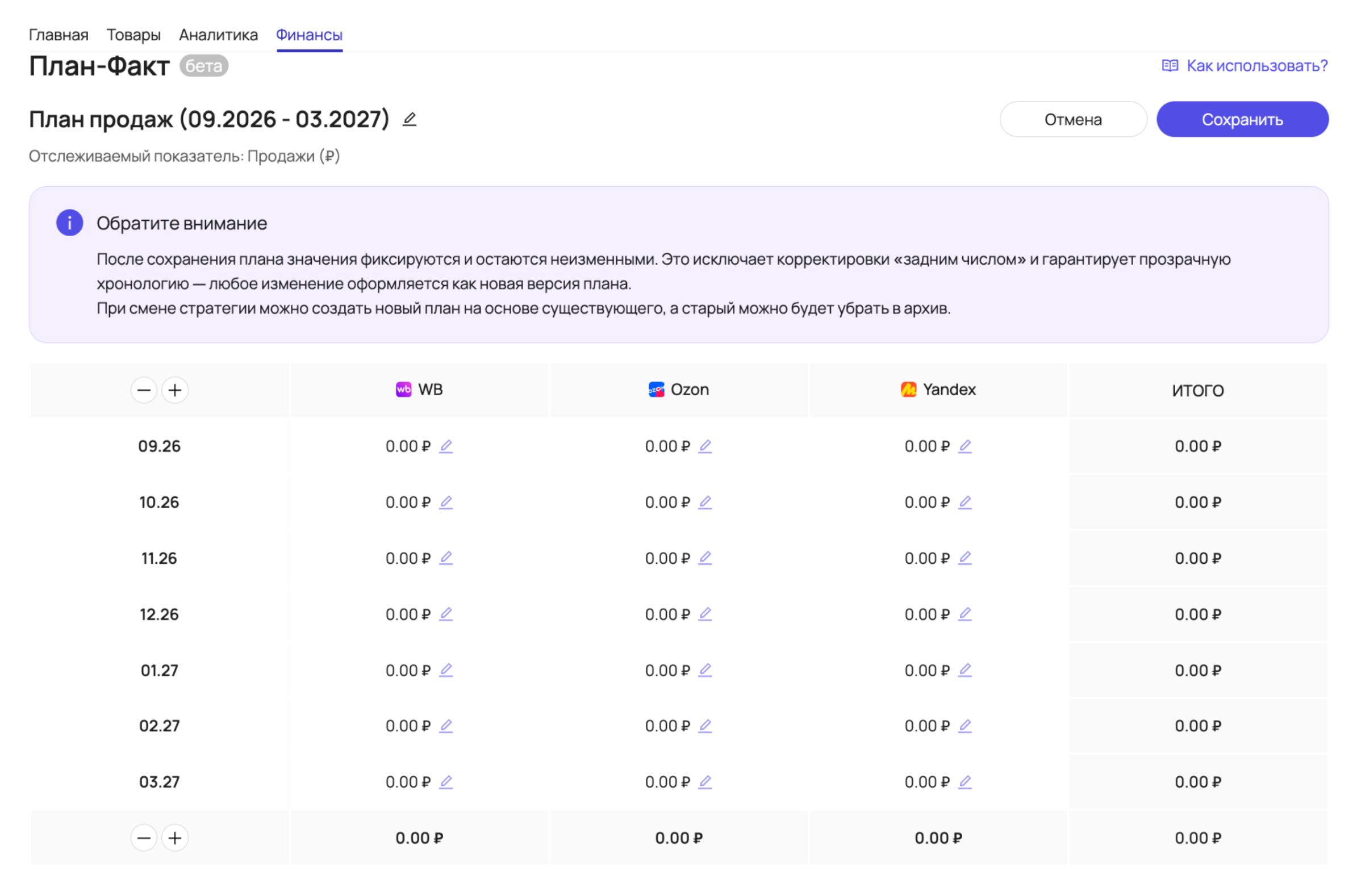This screenshot has height=896, width=1353.
Task: Edit Yandex value for 11.26
Action: (964, 558)
